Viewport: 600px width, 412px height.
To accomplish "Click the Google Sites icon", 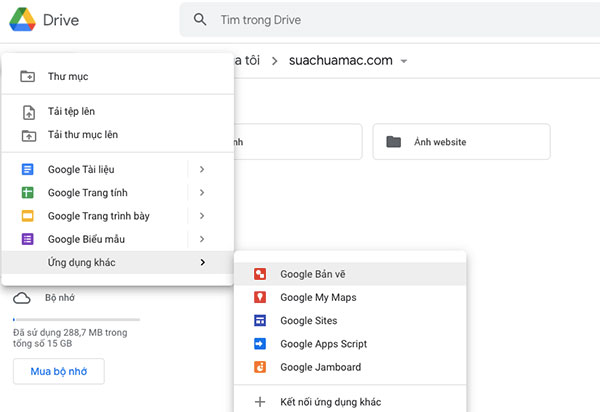I will tap(260, 321).
